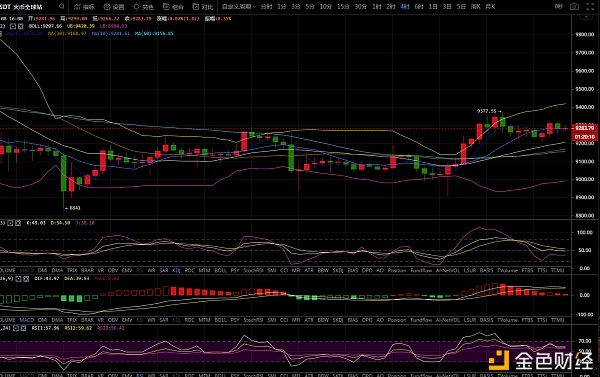Choose AI-NetVOL in the strip under the MACD panel
This screenshot has height=377, width=600.
tap(448, 320)
